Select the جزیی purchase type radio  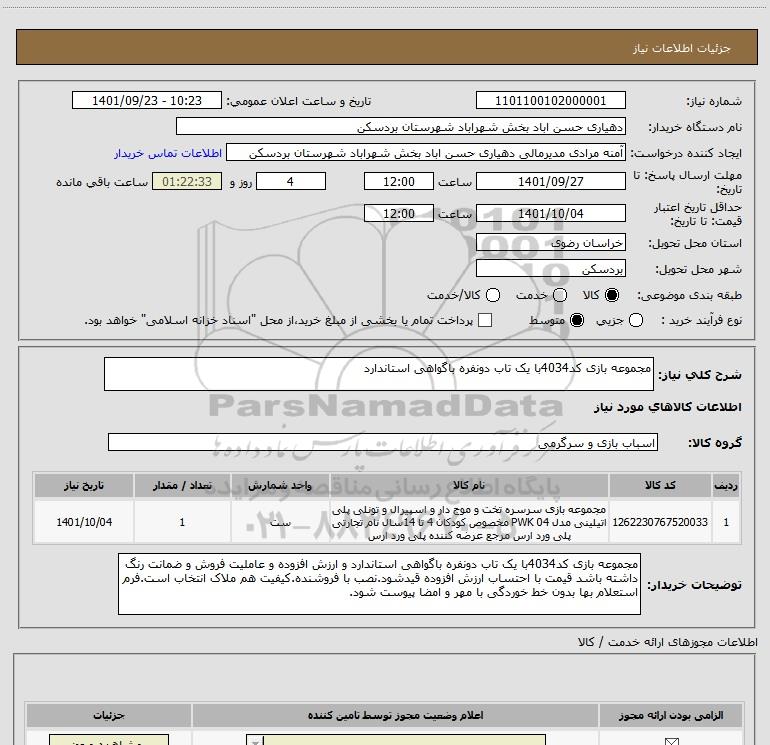click(636, 320)
